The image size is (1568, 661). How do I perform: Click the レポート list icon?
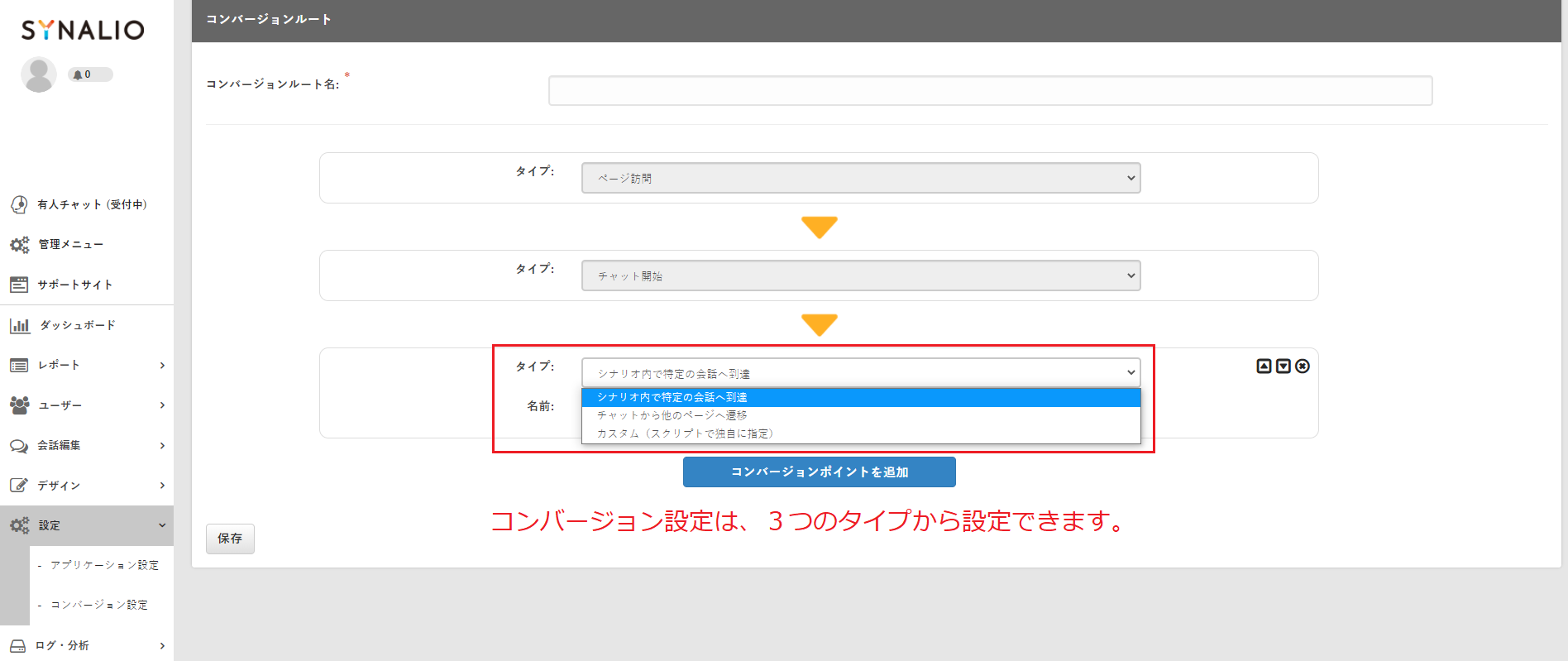point(19,365)
